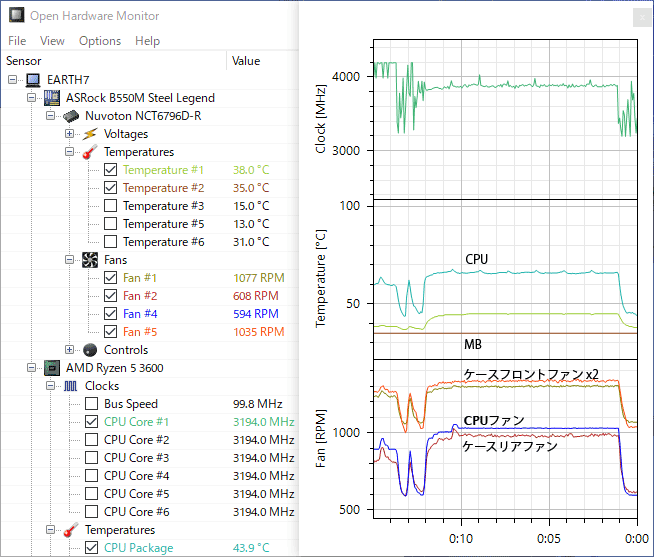Open the View menu

point(52,41)
